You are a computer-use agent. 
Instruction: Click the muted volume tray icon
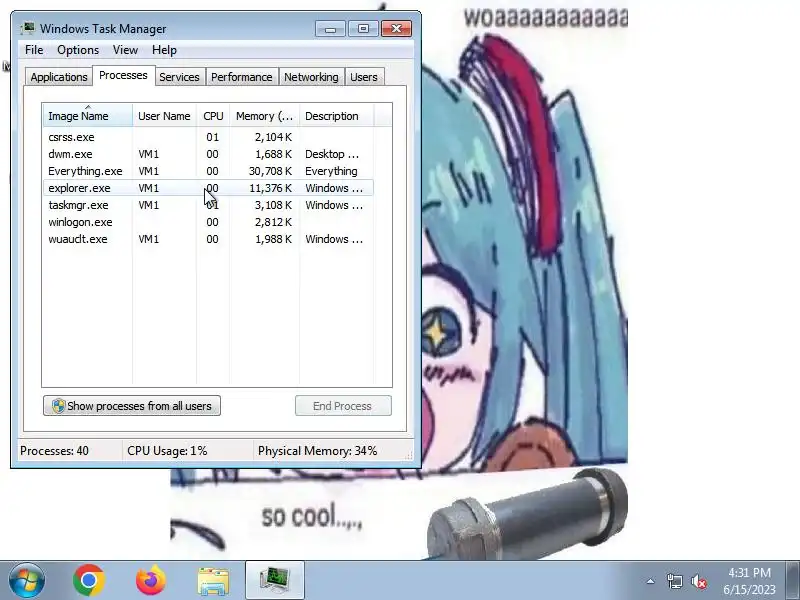coord(698,581)
